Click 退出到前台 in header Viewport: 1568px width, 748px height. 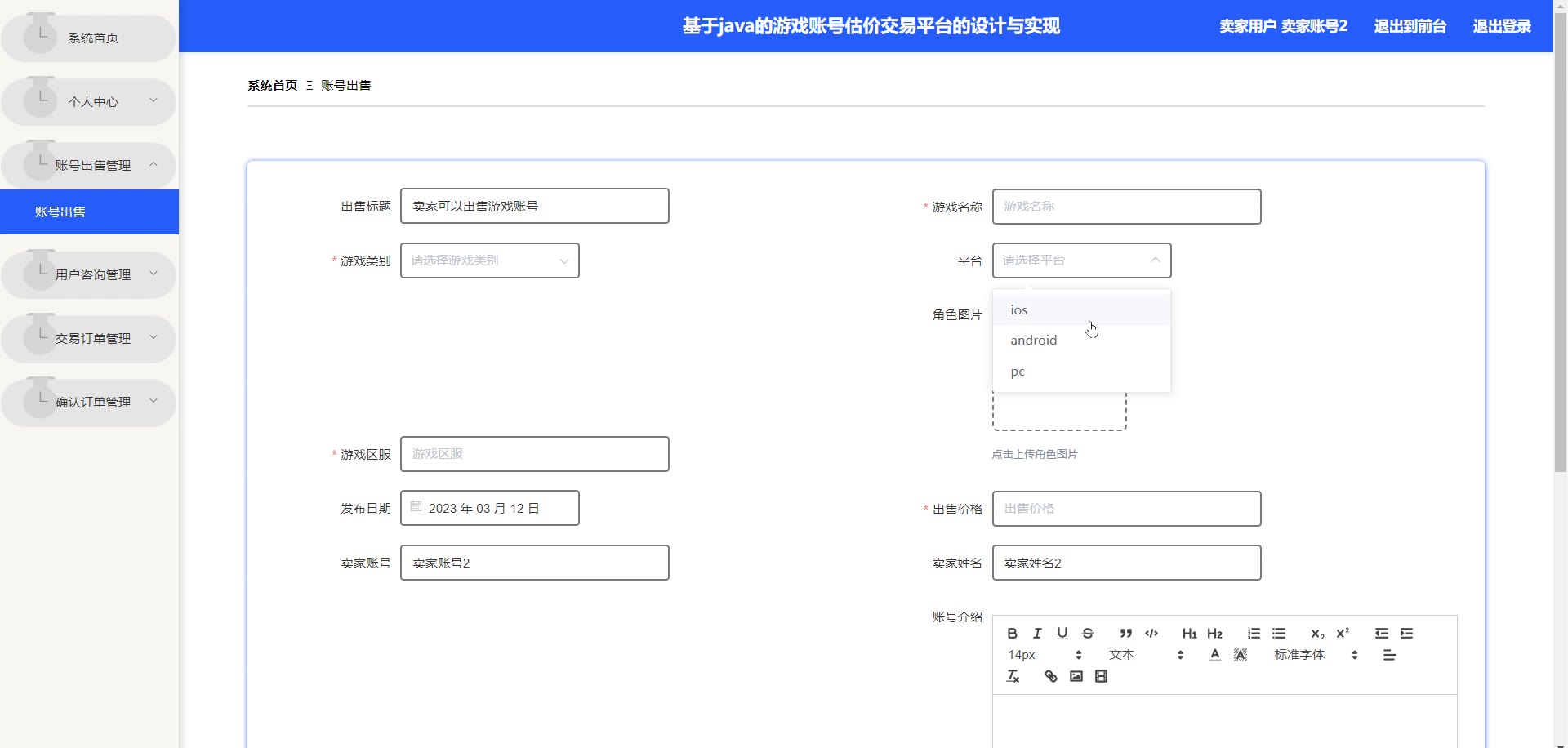1410,26
